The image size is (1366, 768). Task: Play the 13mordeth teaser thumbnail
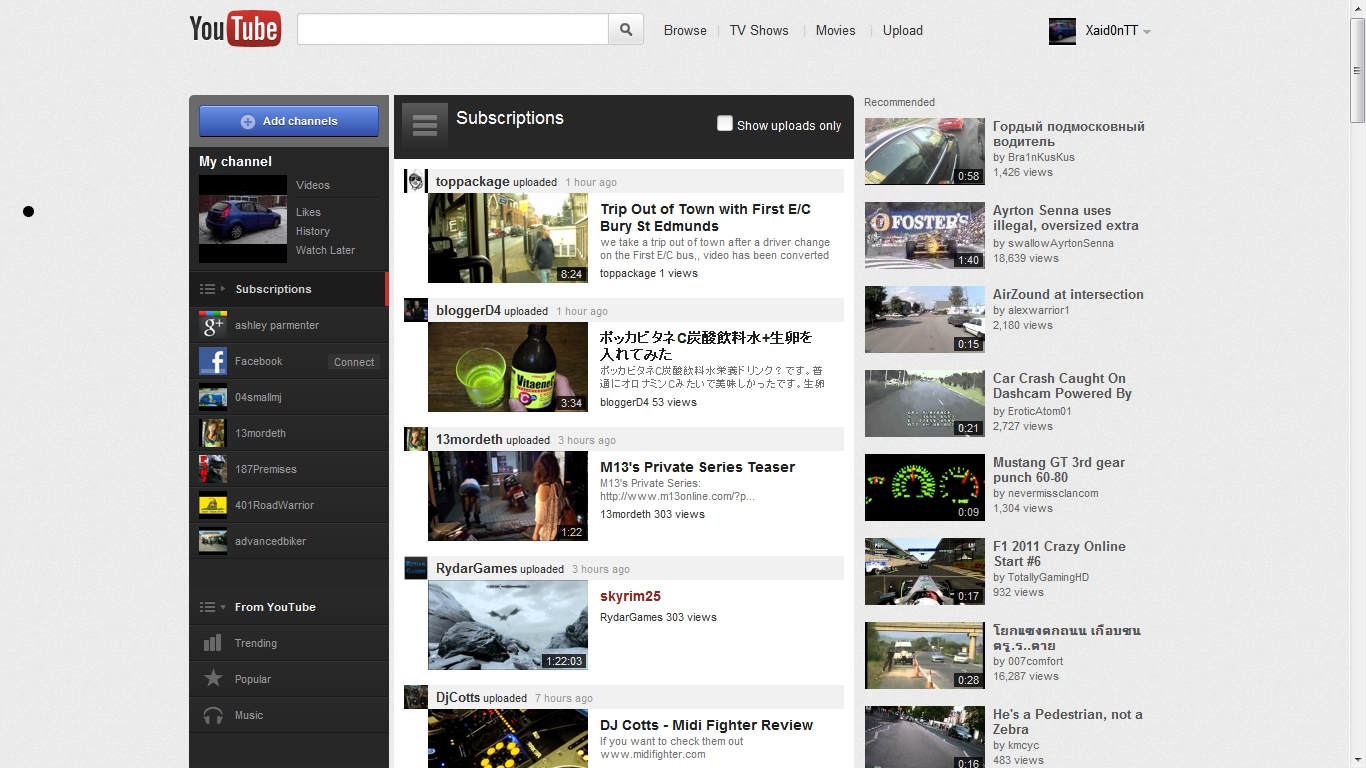coord(508,496)
